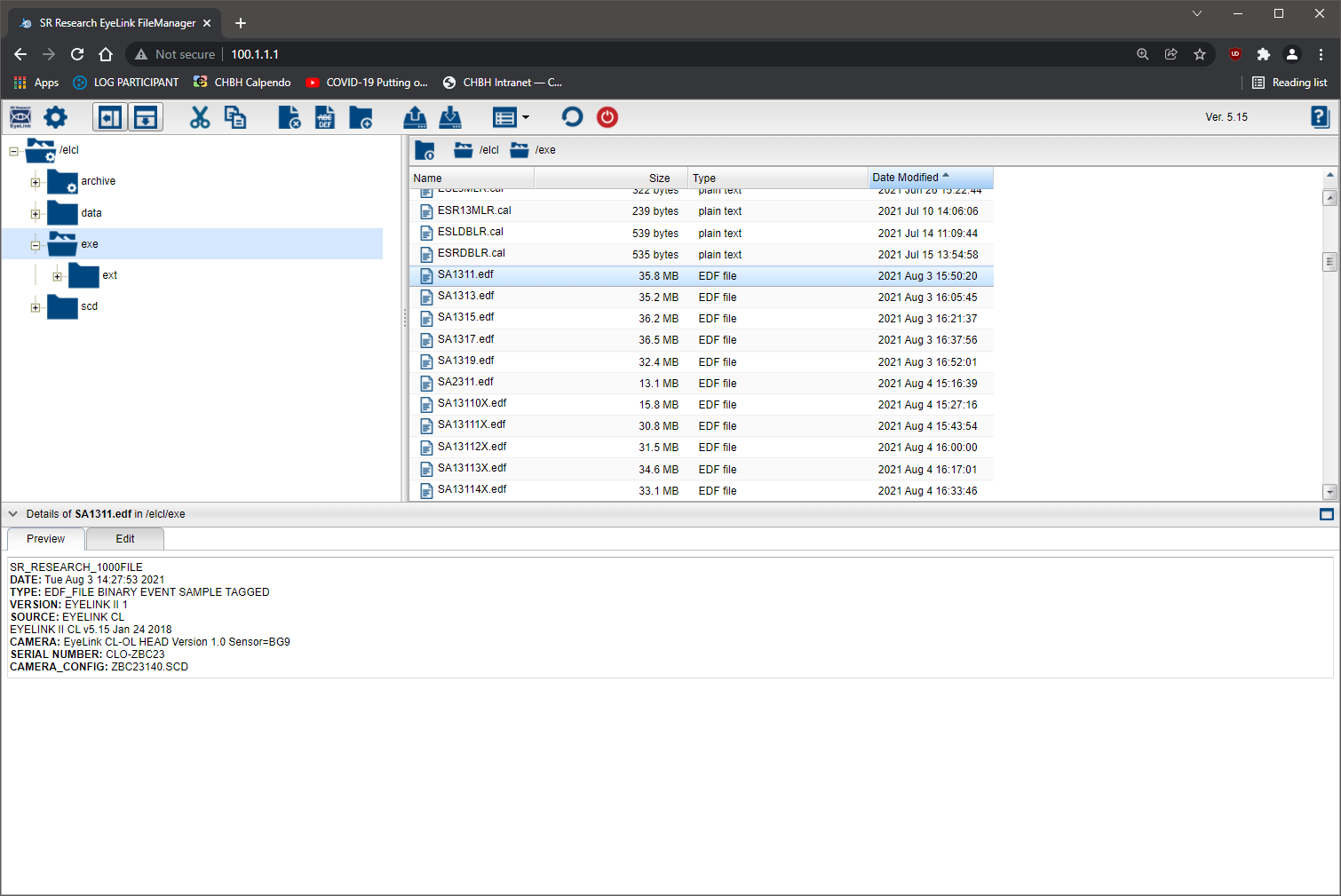Select the Cut tool in the toolbar
Screen dimensions: 1341x896
[x=199, y=116]
